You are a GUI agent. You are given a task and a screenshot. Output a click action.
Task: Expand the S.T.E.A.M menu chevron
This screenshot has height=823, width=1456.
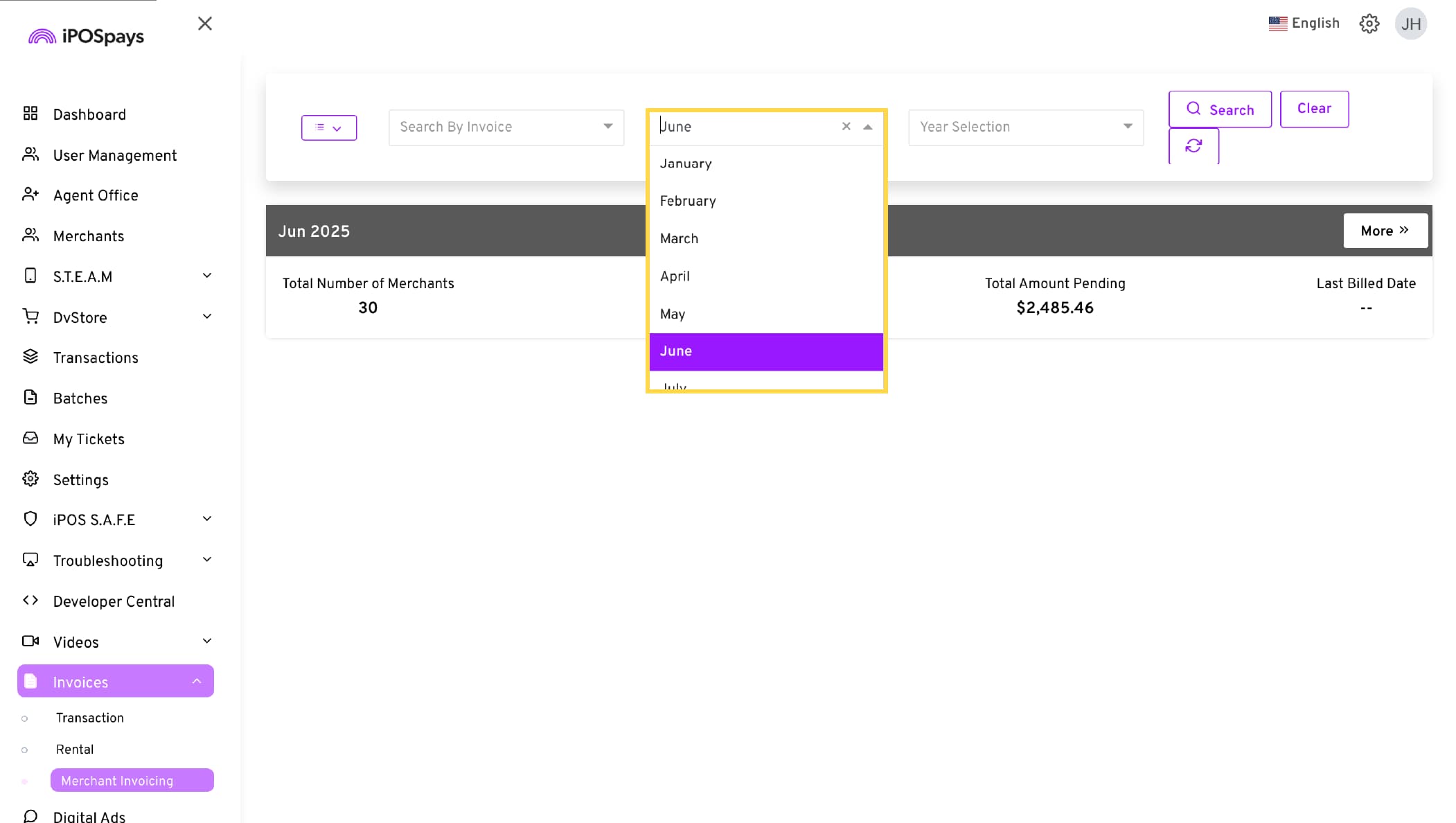coord(206,276)
